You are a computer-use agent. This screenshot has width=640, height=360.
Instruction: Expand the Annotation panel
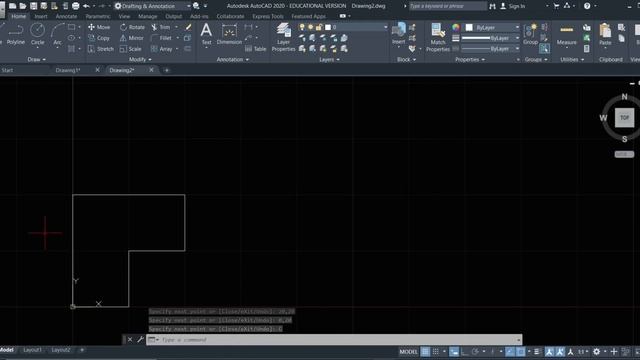point(233,60)
